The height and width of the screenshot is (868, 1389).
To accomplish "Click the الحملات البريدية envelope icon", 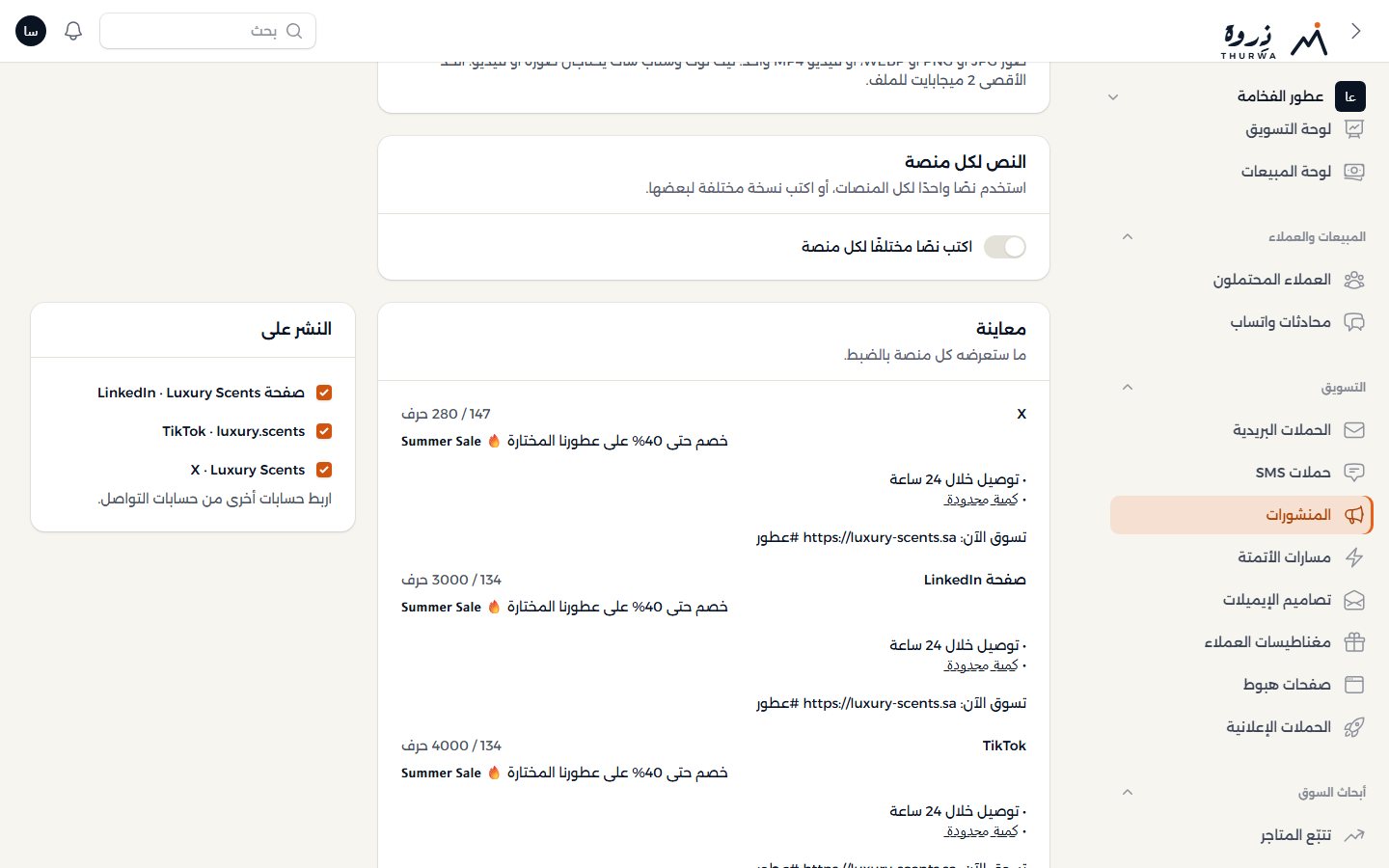I will (x=1354, y=430).
